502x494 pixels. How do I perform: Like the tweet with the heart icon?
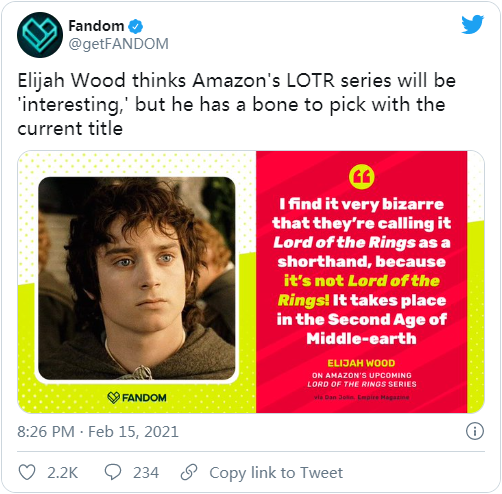click(x=27, y=472)
